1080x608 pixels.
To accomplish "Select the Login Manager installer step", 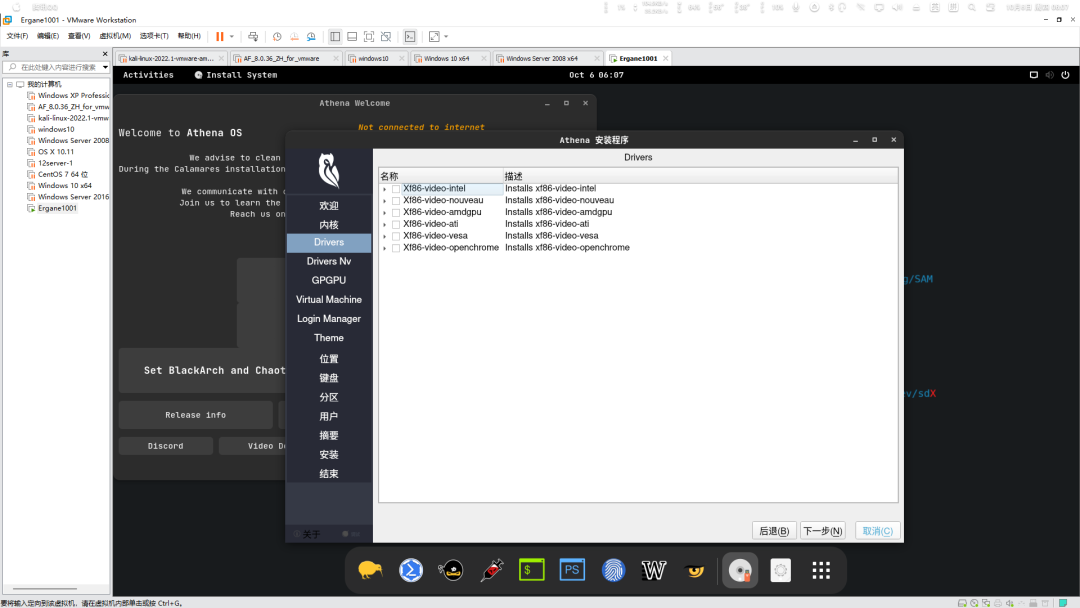I will pos(329,319).
